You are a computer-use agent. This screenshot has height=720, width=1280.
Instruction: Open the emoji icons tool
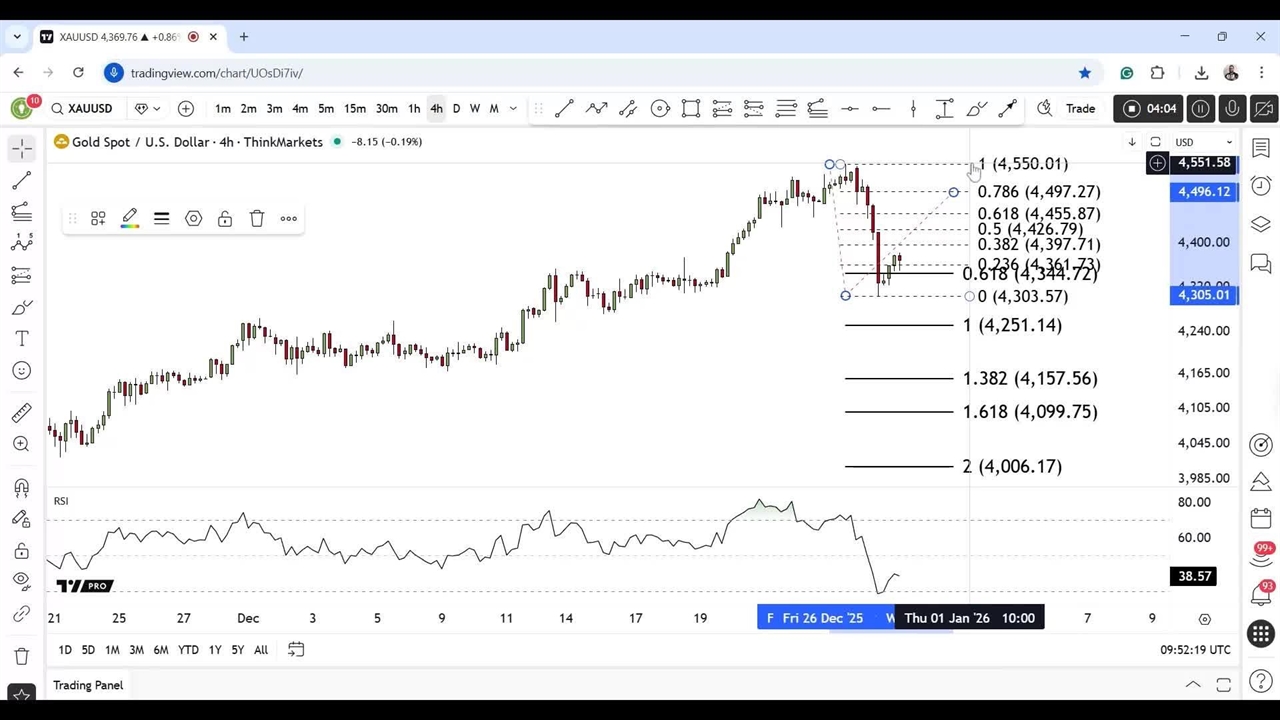[x=21, y=371]
